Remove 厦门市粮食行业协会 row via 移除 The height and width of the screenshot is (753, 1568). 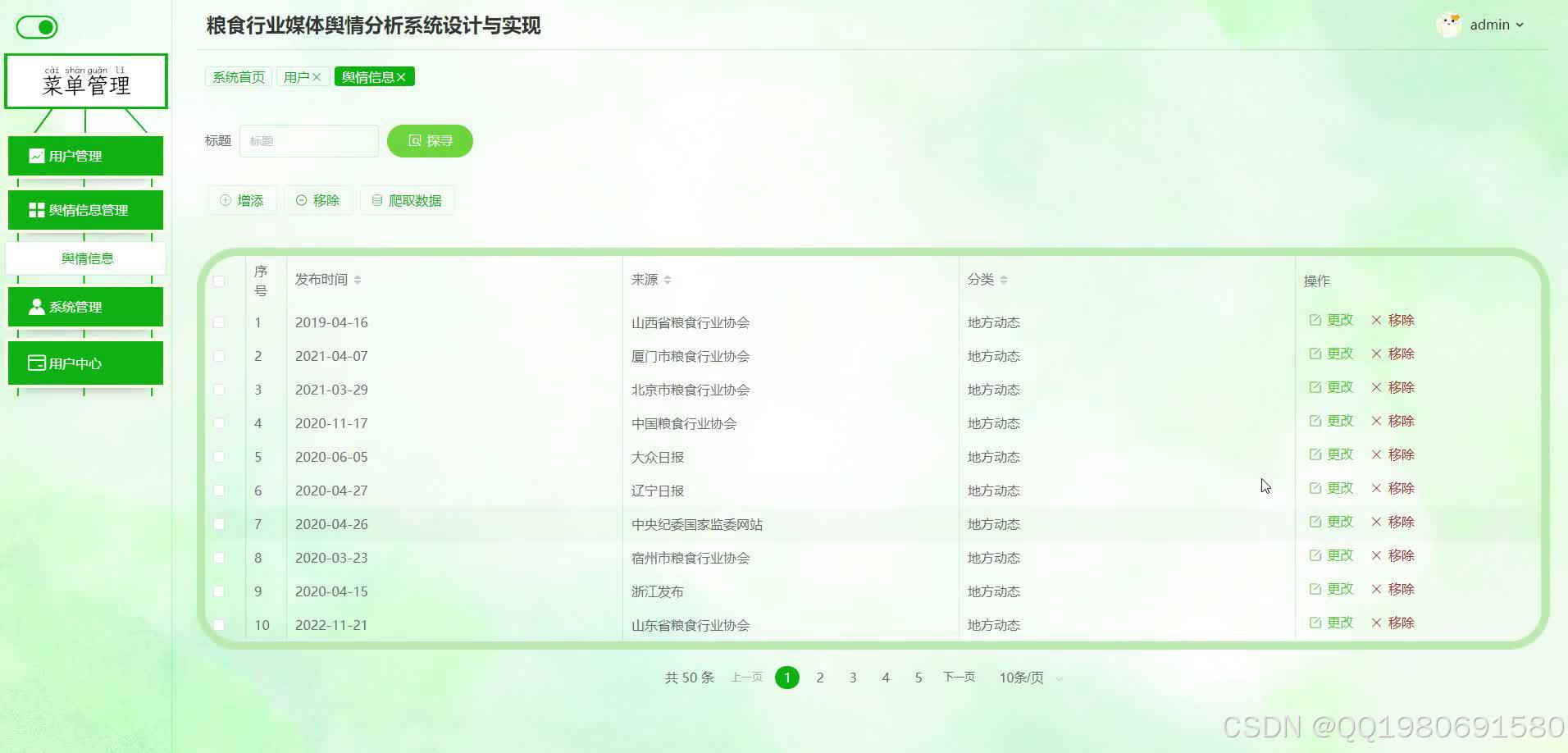1393,354
